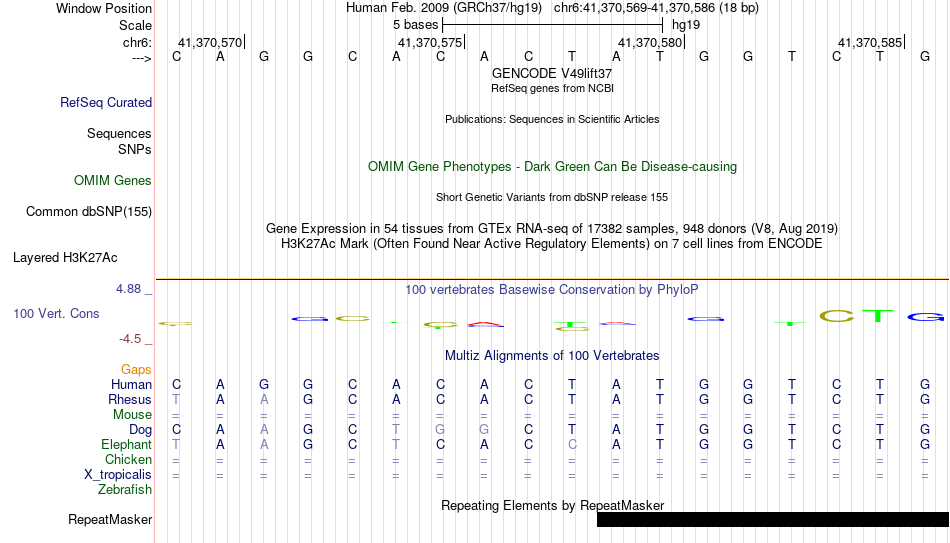Select the GTEx Gene Expression track title
The width and height of the screenshot is (950, 543).
[x=552, y=228]
